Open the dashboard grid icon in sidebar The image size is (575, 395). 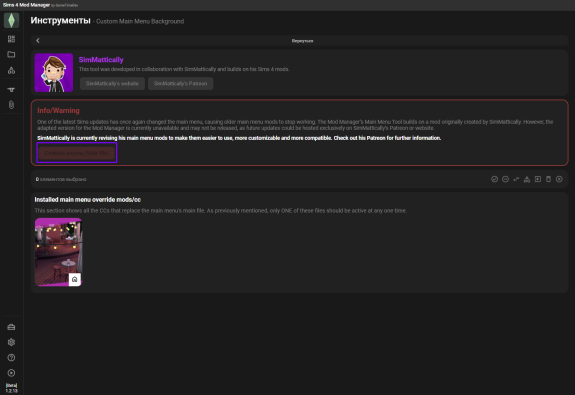click(x=11, y=39)
